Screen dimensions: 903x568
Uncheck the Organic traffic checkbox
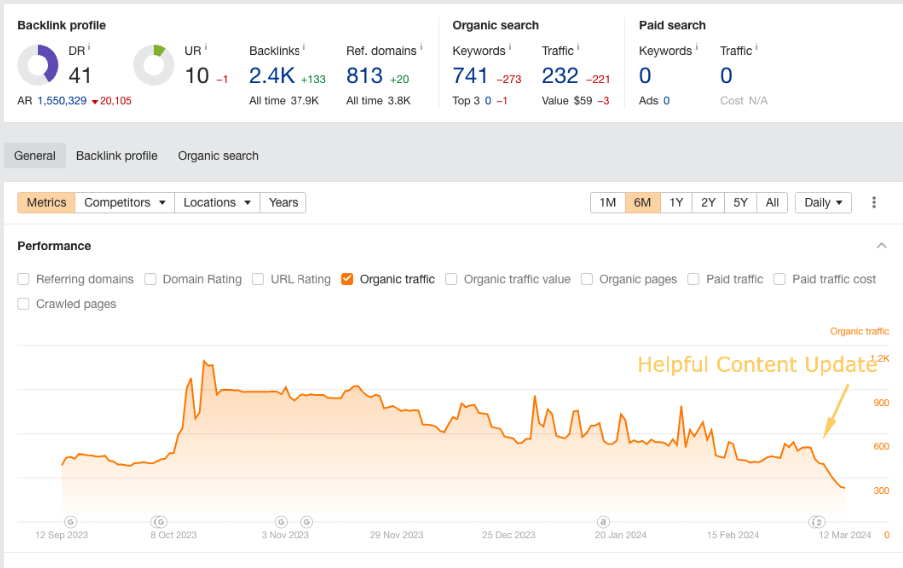point(347,280)
